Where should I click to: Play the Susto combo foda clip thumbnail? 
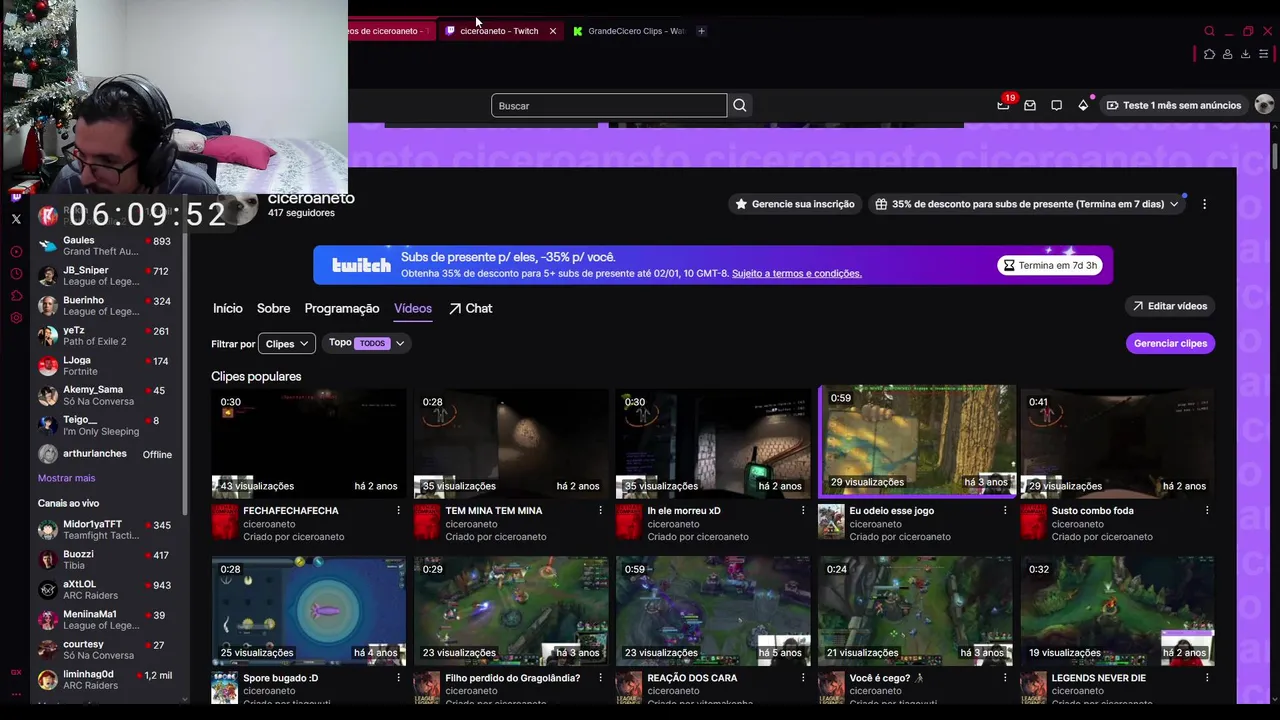click(1117, 443)
